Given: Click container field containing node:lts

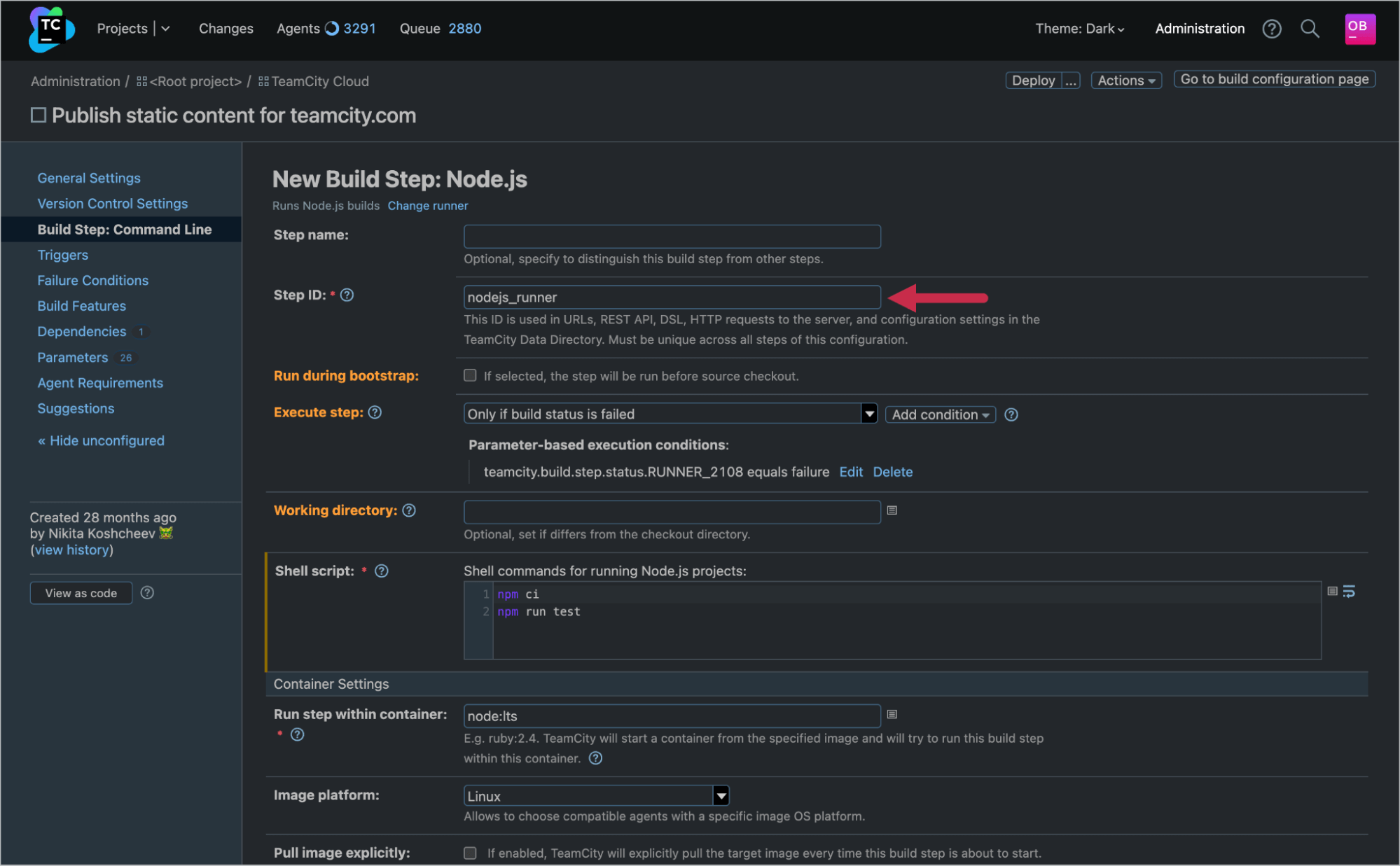Looking at the screenshot, I should (672, 716).
